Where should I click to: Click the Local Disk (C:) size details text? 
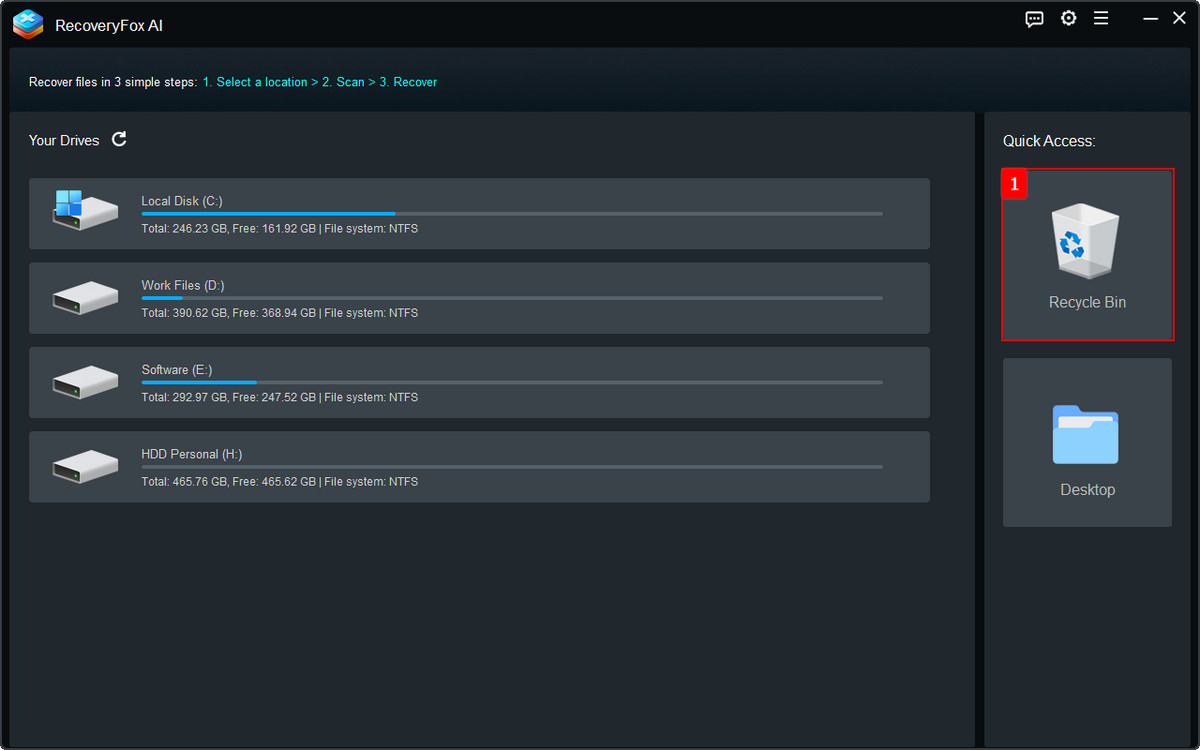(x=279, y=229)
